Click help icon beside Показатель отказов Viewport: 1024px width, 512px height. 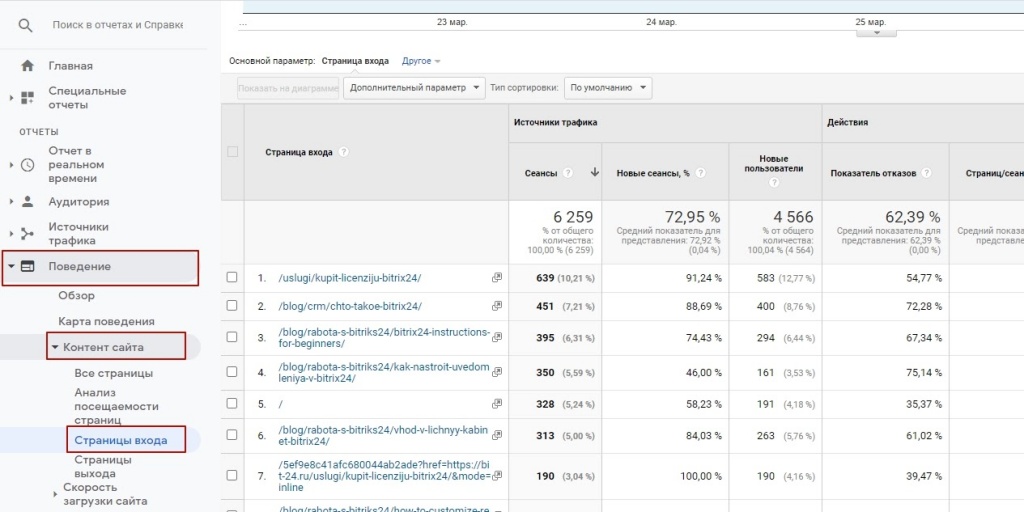coord(927,173)
